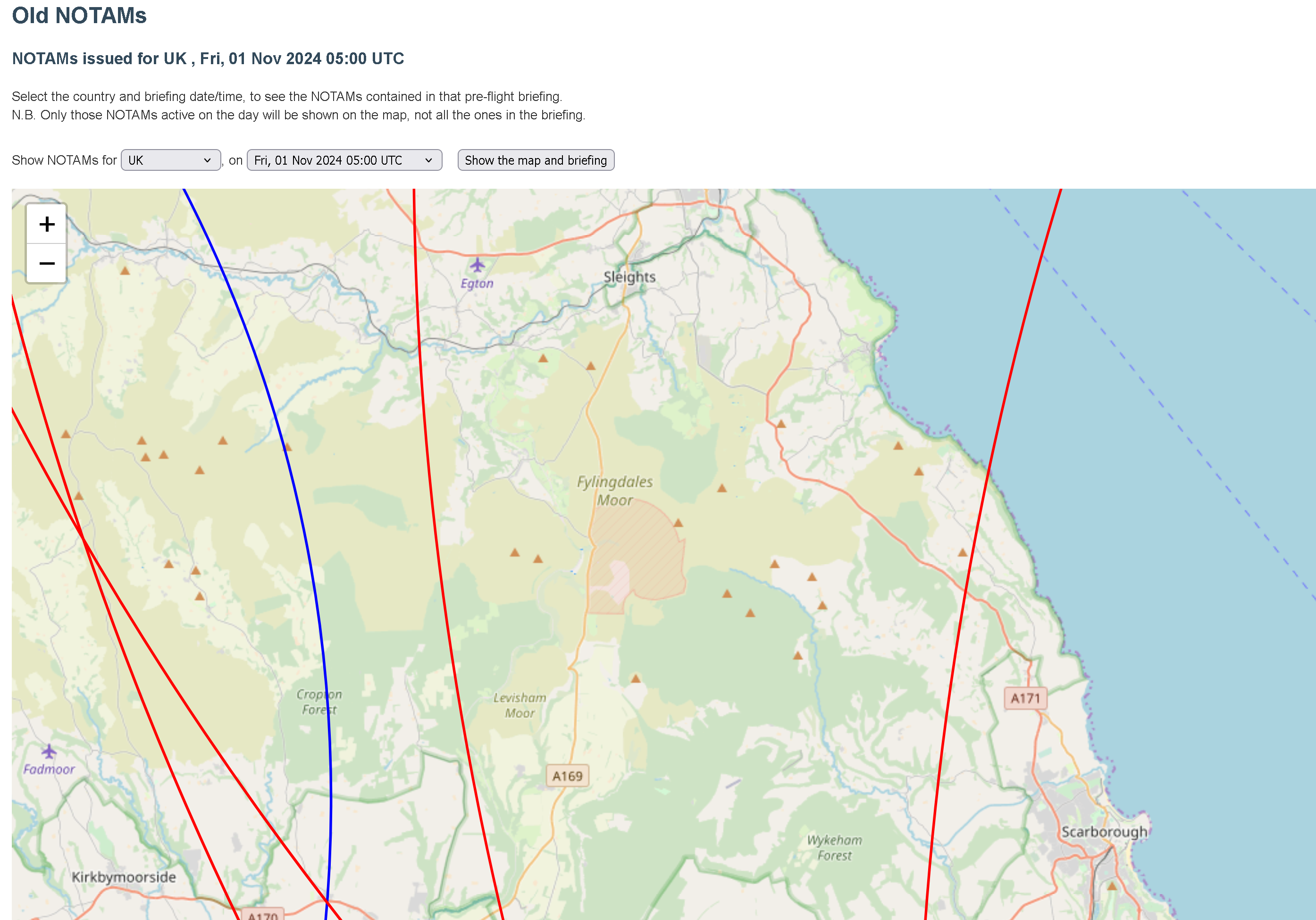Click the Fylingdales Moor label
The height and width of the screenshot is (920, 1316).
[614, 491]
